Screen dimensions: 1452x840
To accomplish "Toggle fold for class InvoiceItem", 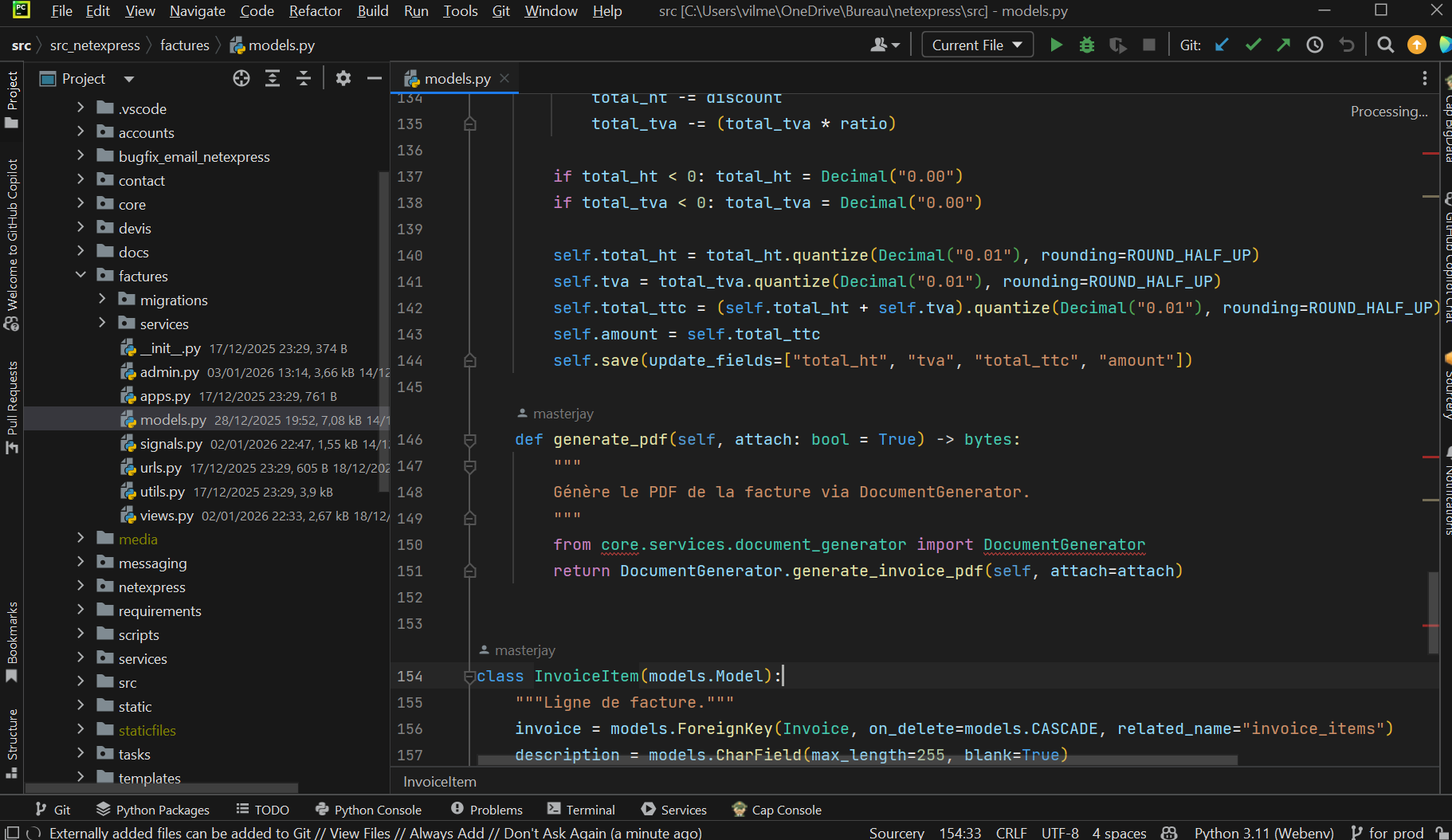I will [470, 677].
